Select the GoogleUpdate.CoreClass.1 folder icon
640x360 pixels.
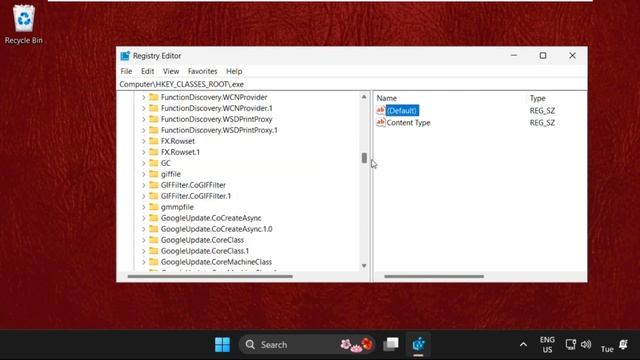tap(153, 251)
